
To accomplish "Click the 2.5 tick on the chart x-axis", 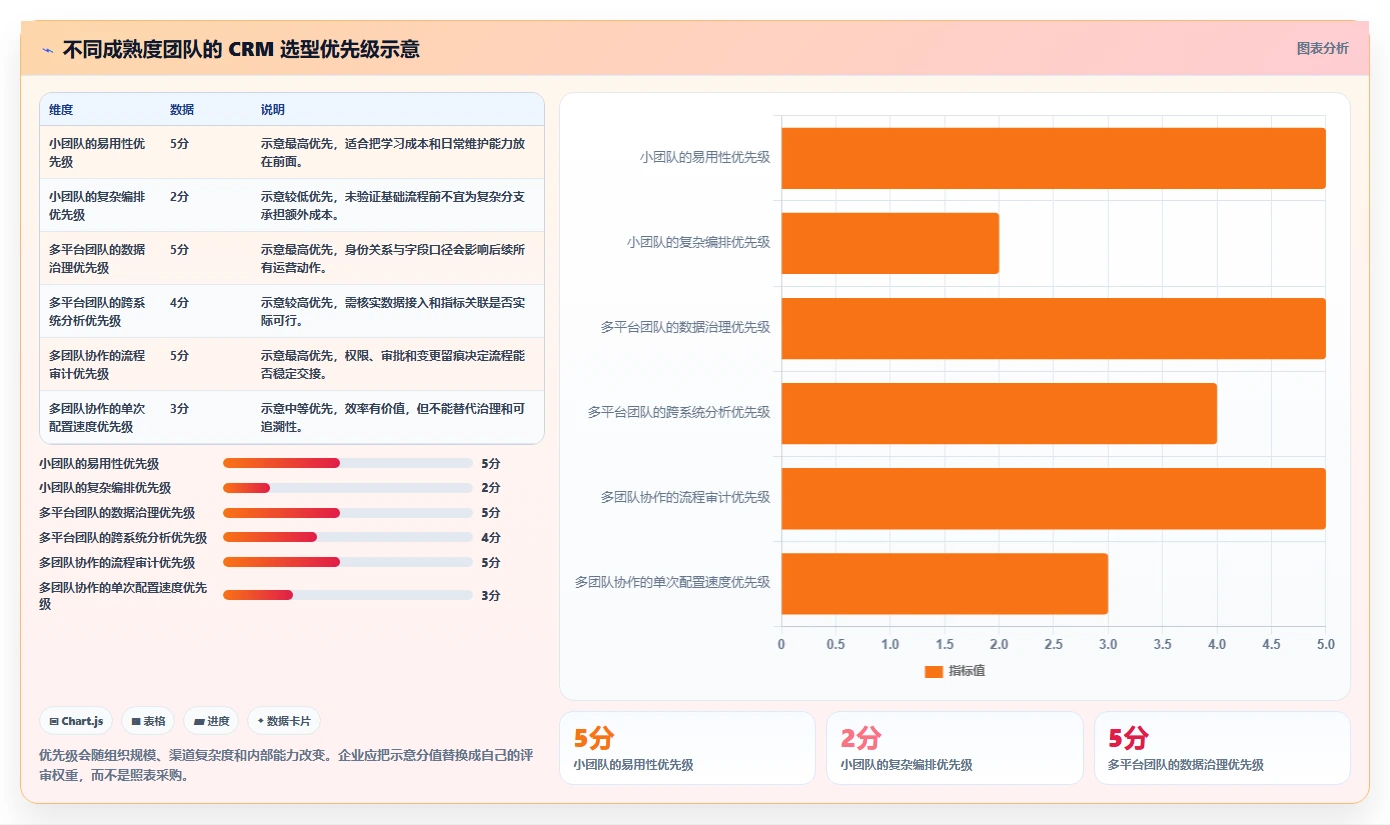I will [x=1053, y=645].
